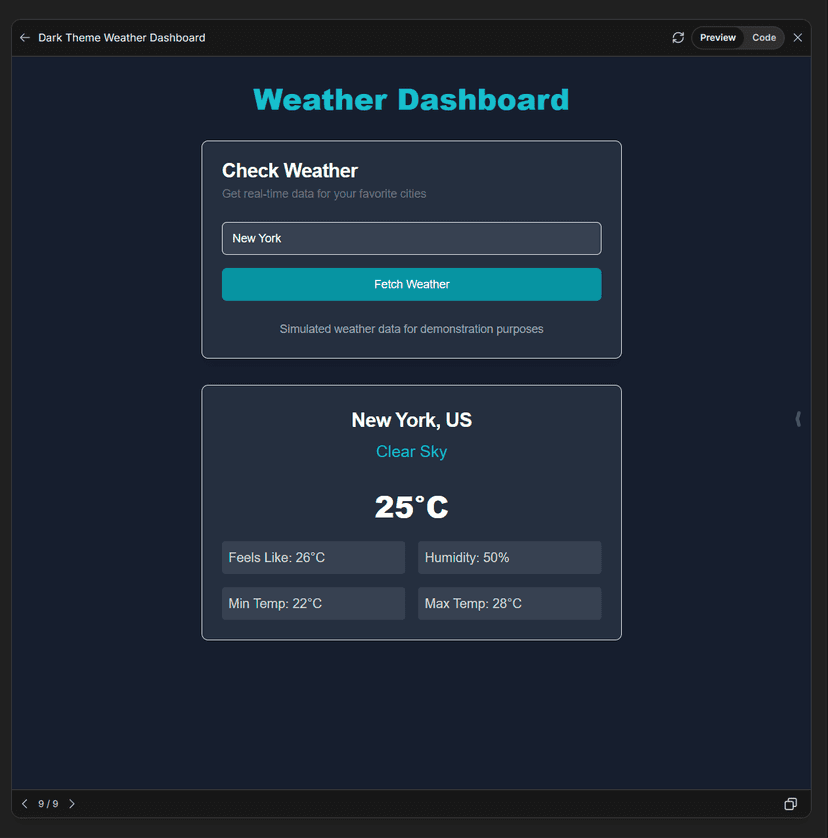Click the 25°C temperature reading

tap(411, 508)
